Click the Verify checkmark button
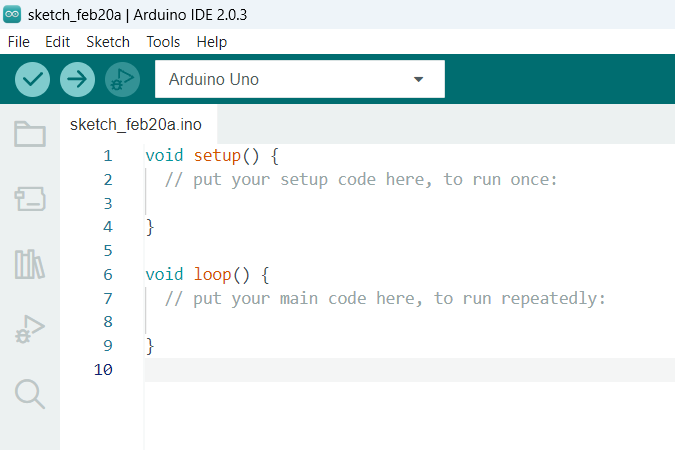This screenshot has width=675, height=450. pos(32,79)
